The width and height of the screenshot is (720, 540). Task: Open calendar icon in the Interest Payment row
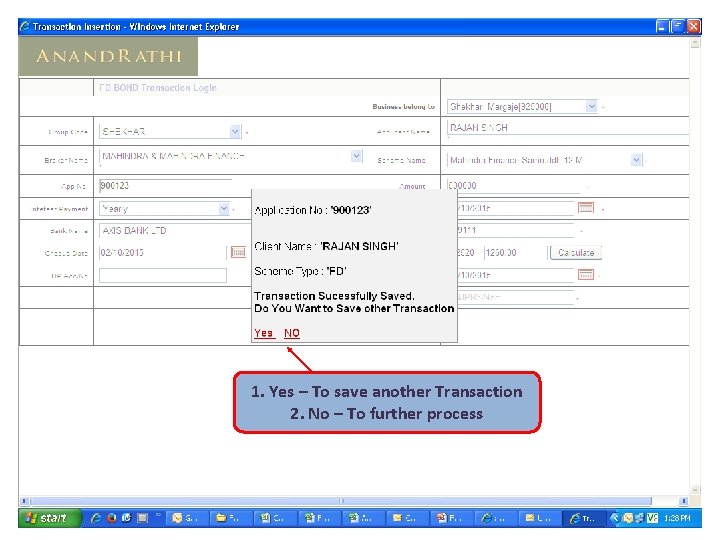[586, 208]
